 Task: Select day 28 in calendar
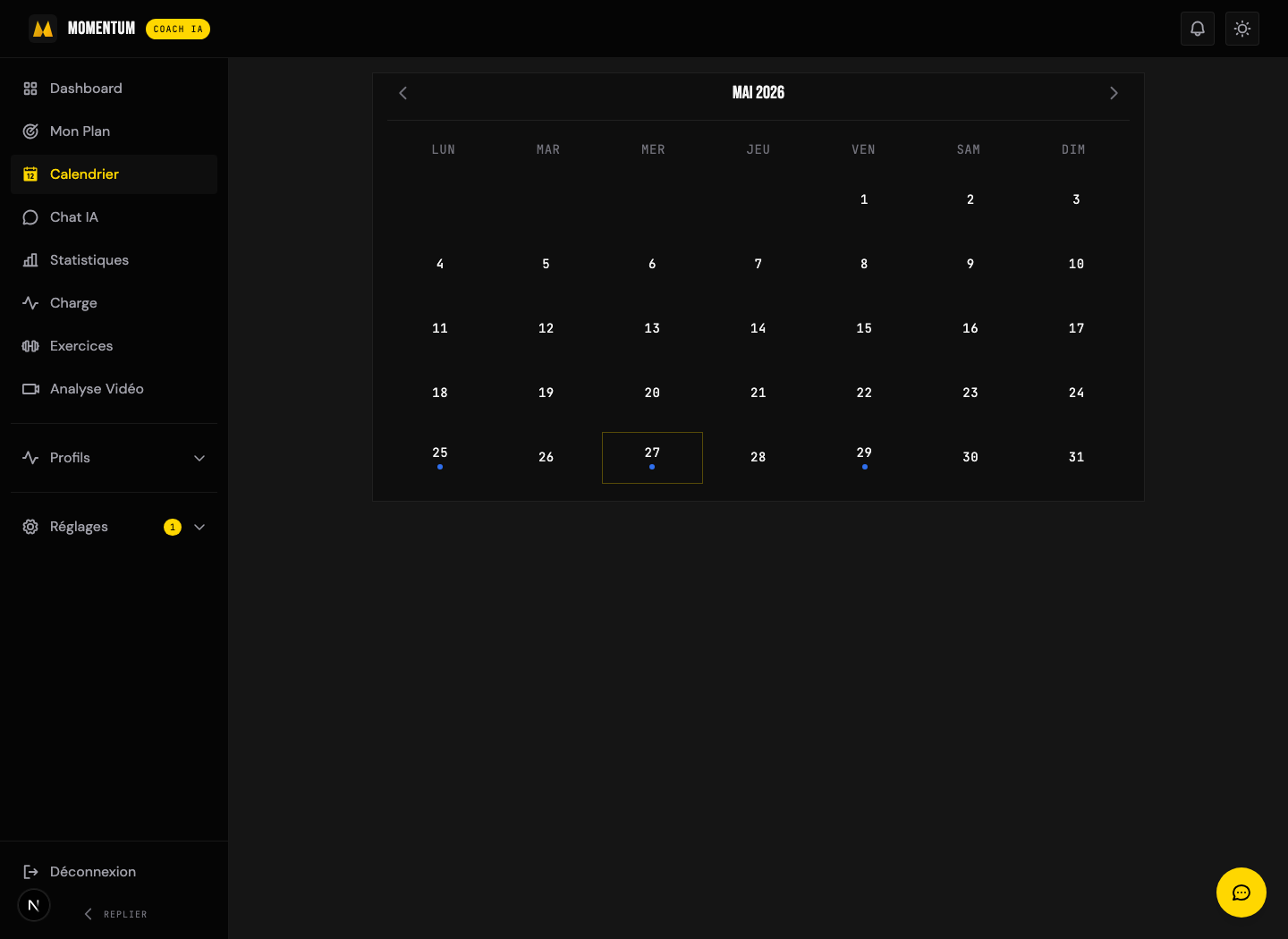pyautogui.click(x=758, y=457)
